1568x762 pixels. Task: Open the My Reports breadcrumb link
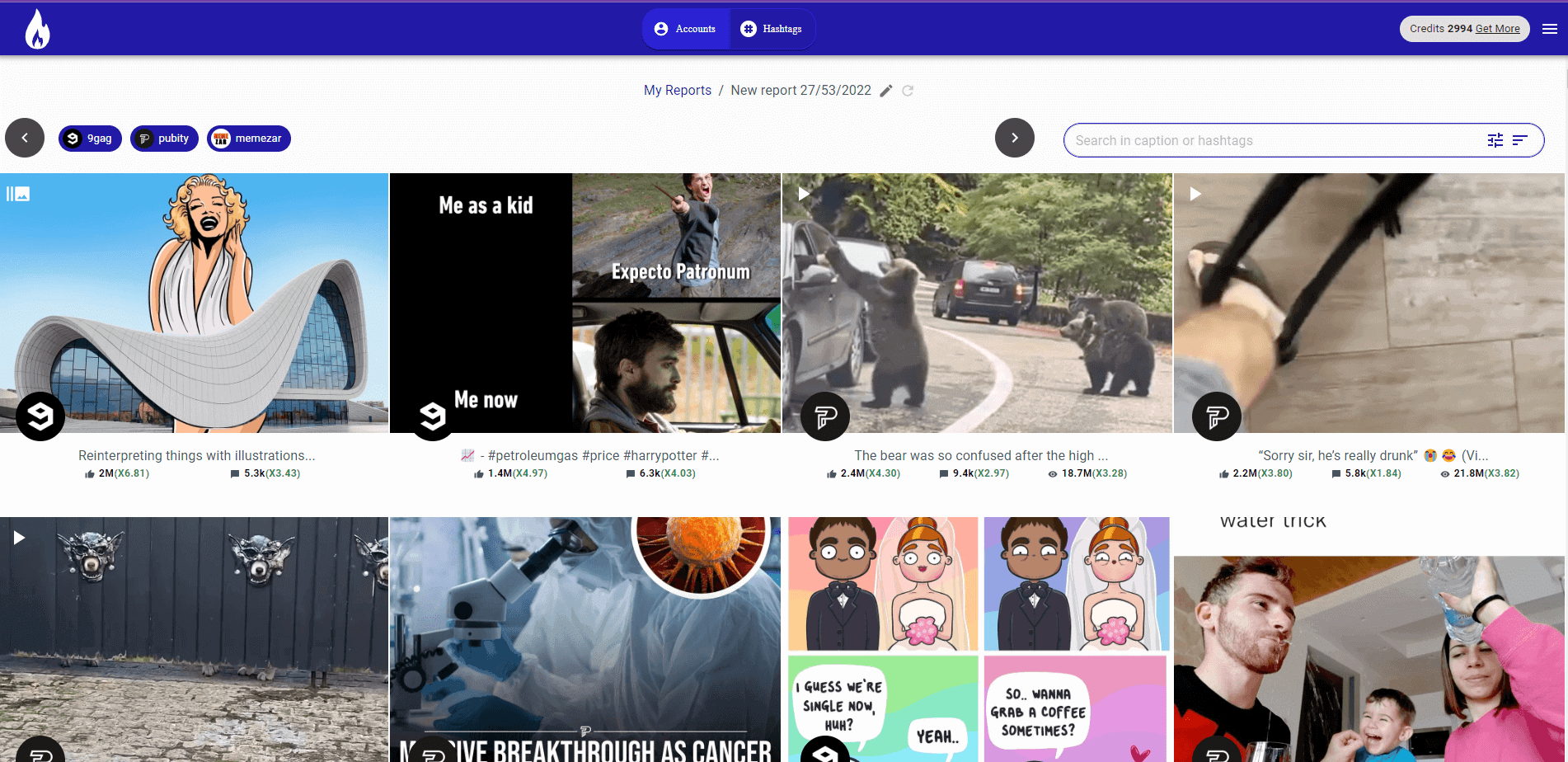coord(677,91)
